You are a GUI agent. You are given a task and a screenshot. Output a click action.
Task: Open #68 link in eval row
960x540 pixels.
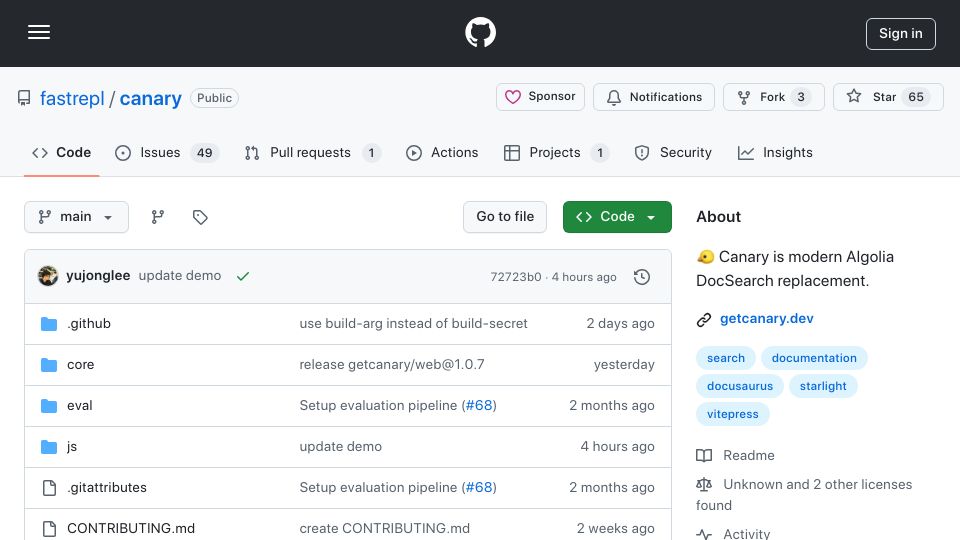pyautogui.click(x=479, y=405)
